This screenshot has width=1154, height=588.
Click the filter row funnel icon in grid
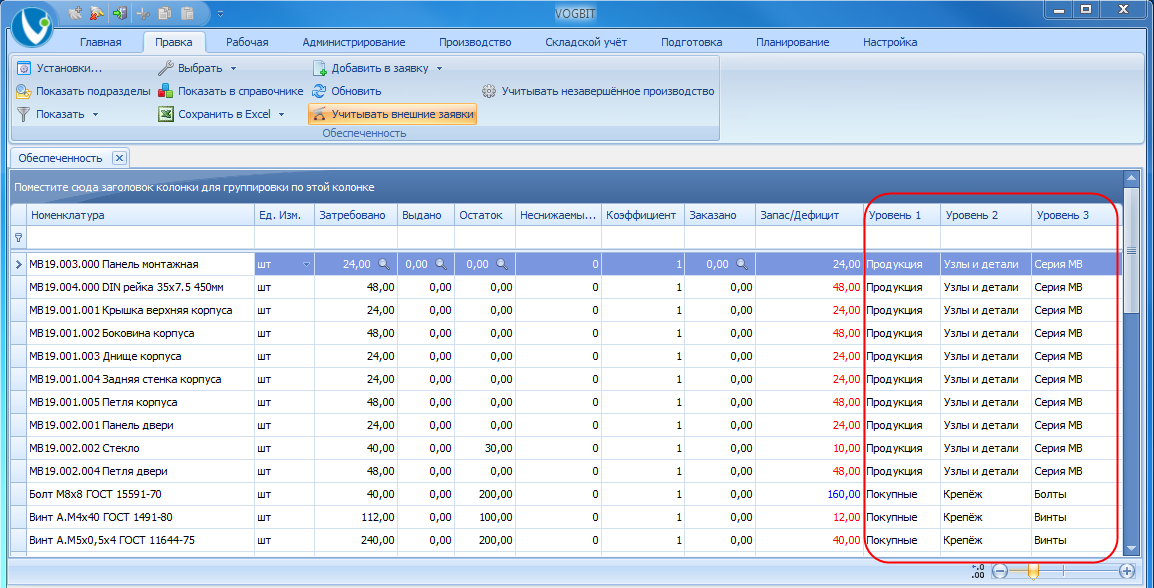[18, 238]
